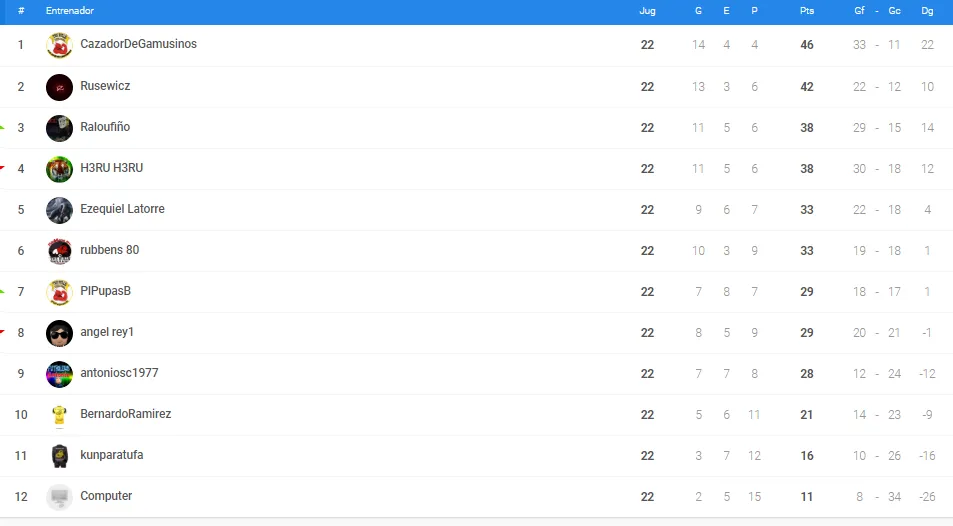Click position number 12 cell

tap(21, 497)
